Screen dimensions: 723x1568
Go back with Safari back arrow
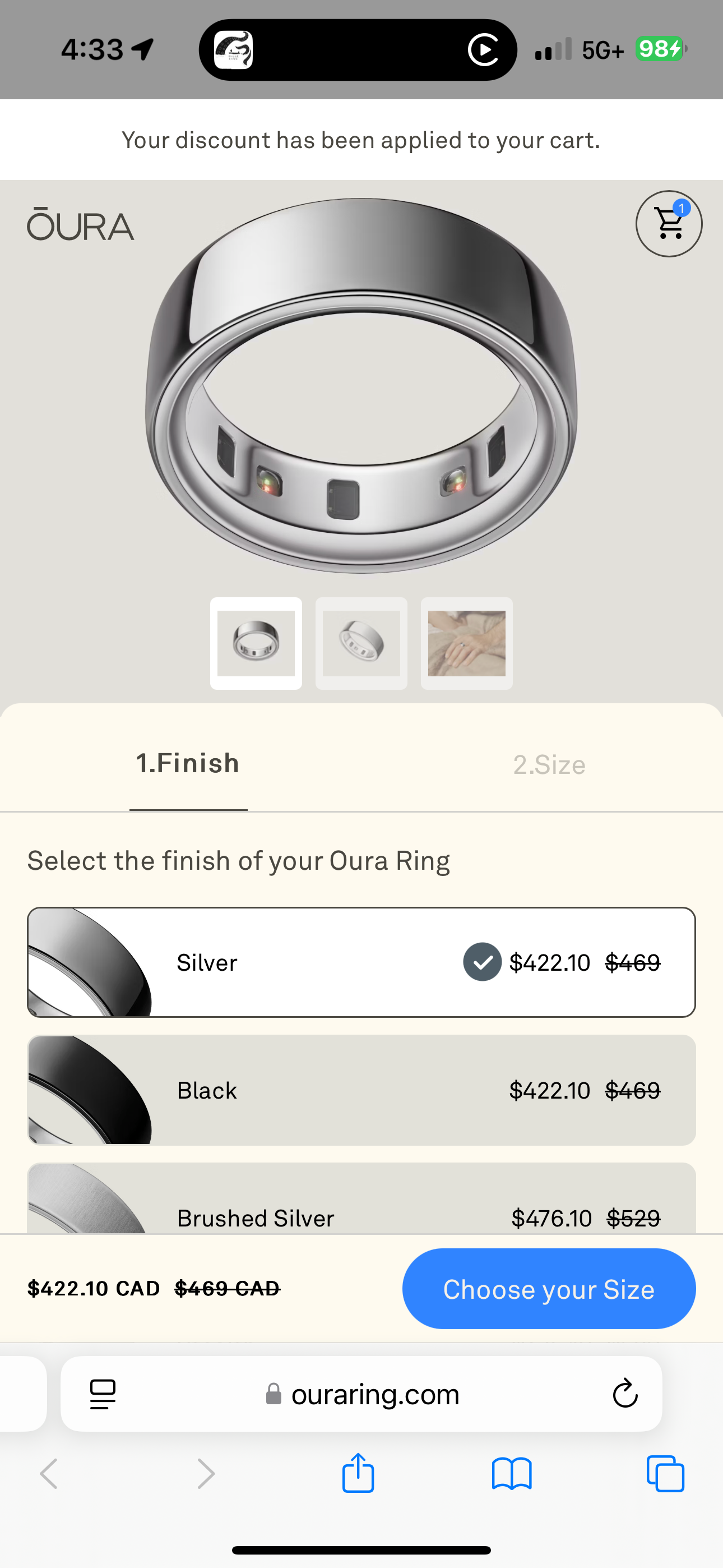click(49, 1474)
